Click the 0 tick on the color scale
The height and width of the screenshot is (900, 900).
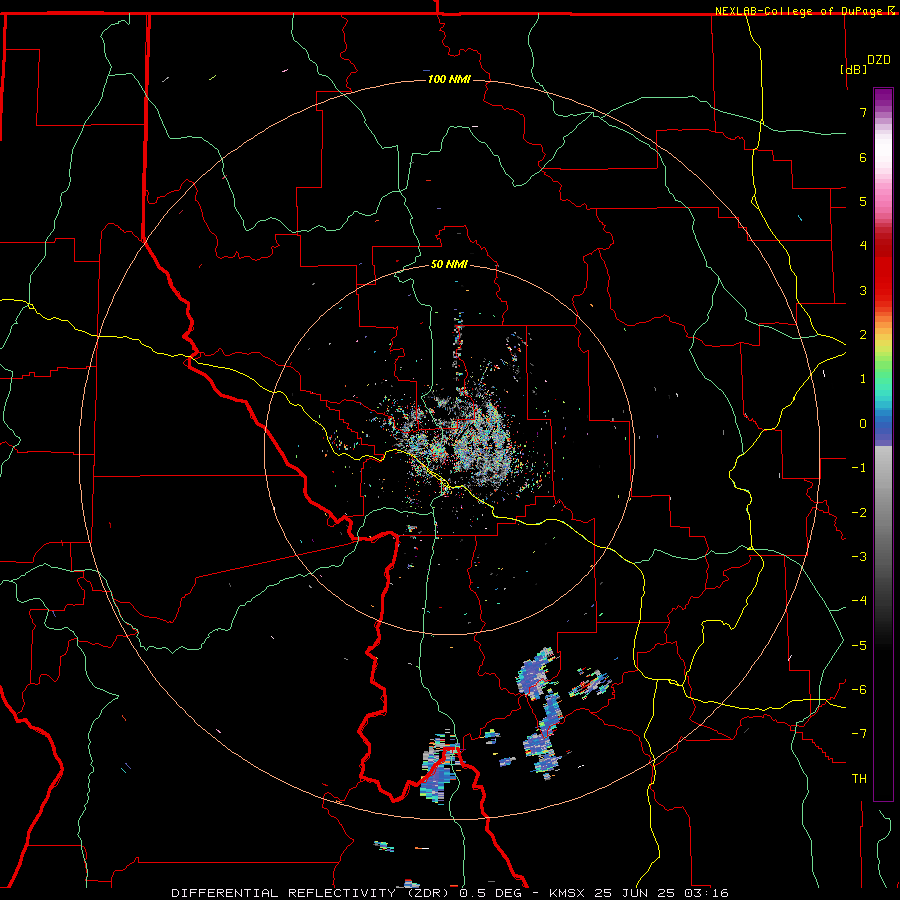[x=863, y=424]
